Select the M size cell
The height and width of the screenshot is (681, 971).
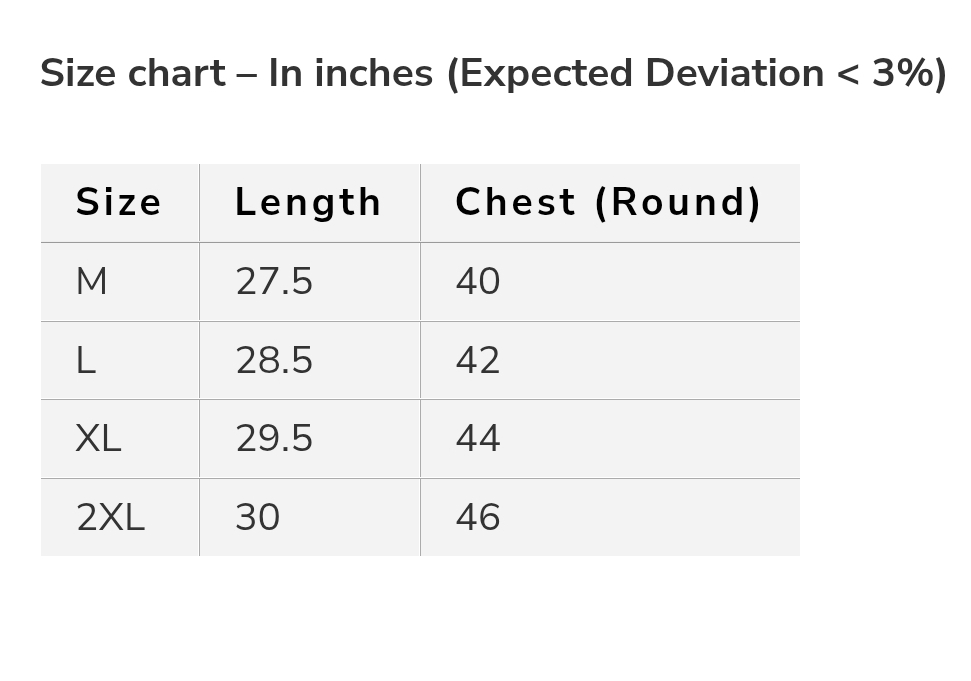tap(91, 282)
